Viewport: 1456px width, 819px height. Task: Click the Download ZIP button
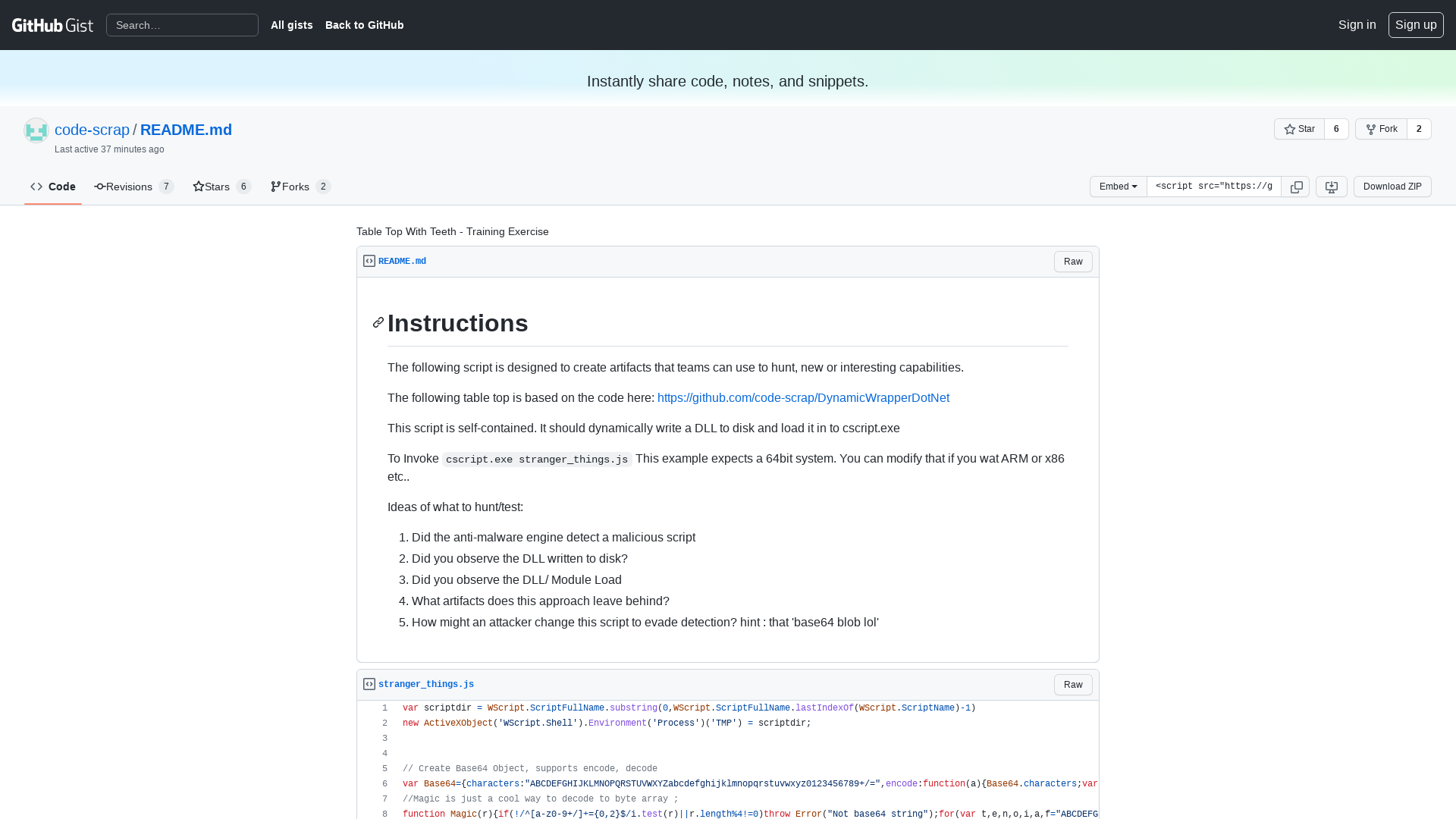1392,187
